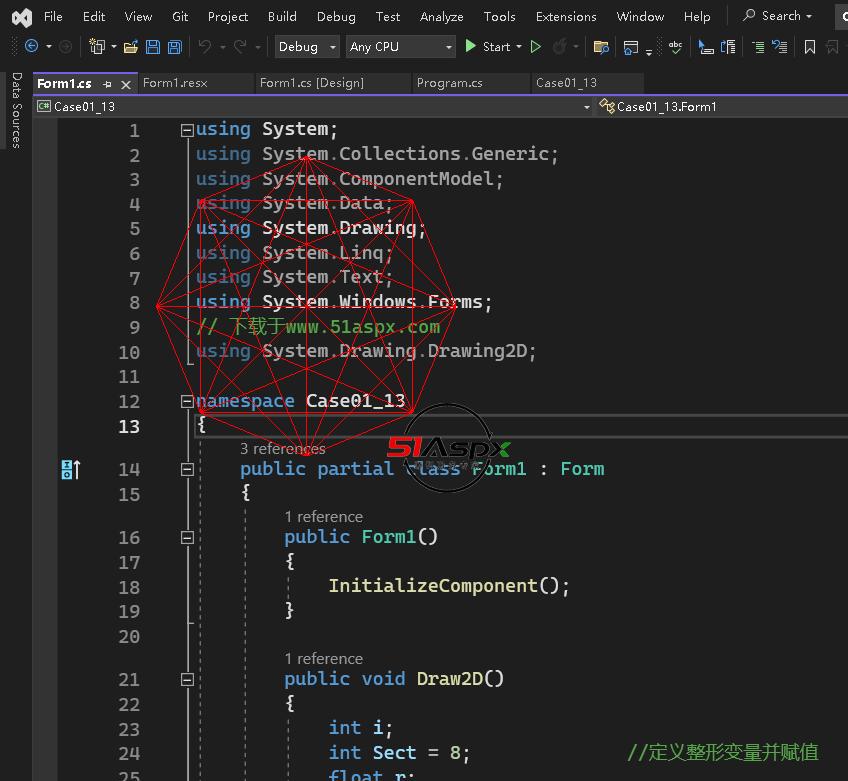The width and height of the screenshot is (848, 781).
Task: Open the Test menu
Action: [388, 17]
